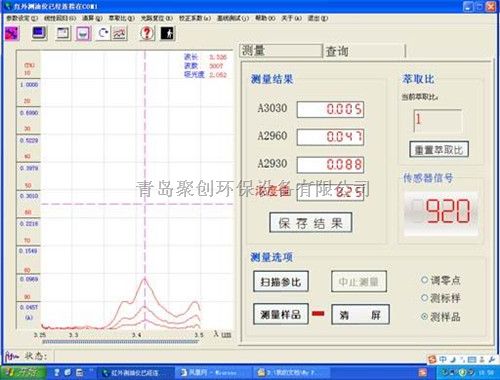Click the 吸光度 value readout on the chart

pyautogui.click(x=218, y=75)
